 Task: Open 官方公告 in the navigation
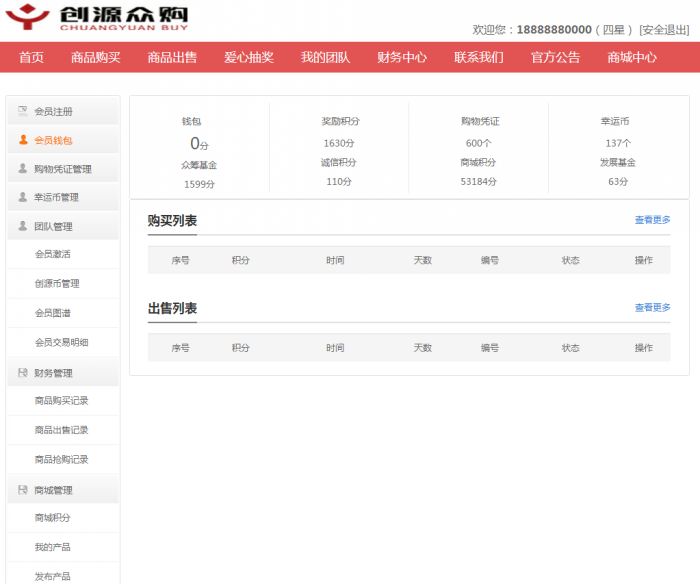[556, 57]
